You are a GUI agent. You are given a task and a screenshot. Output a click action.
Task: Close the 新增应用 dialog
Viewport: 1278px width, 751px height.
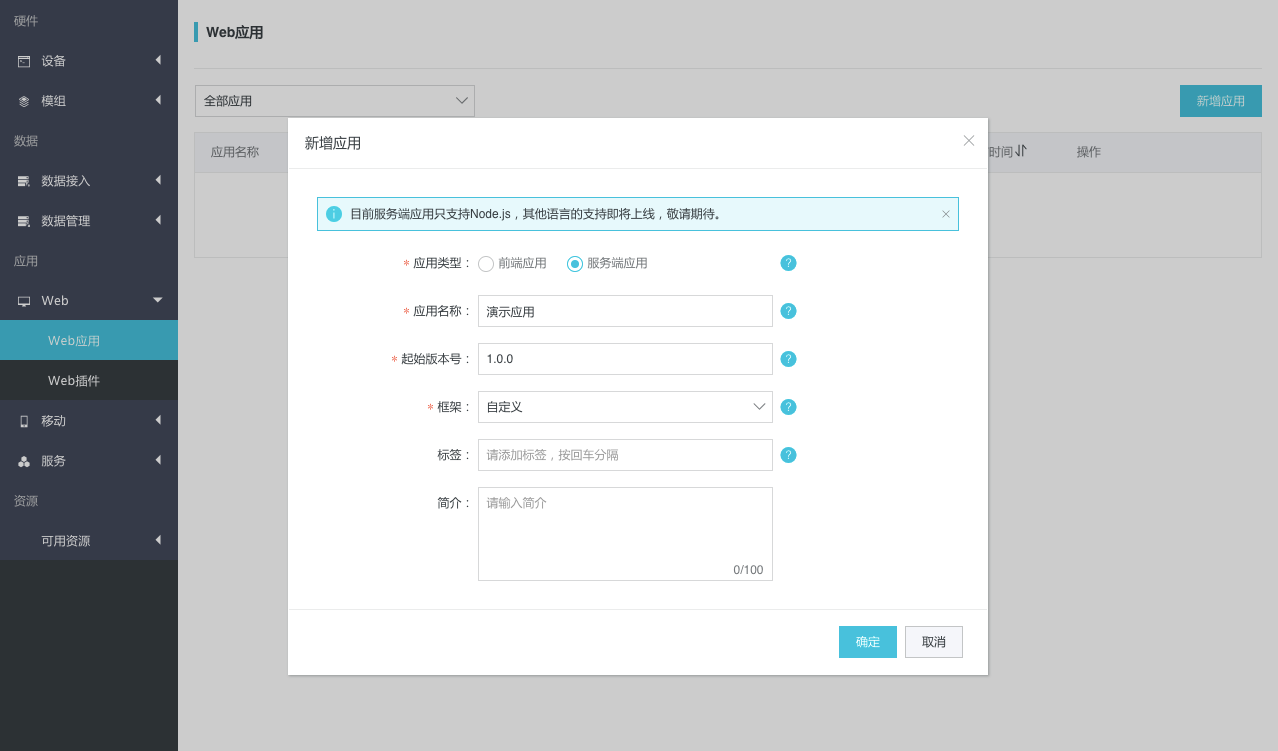969,141
